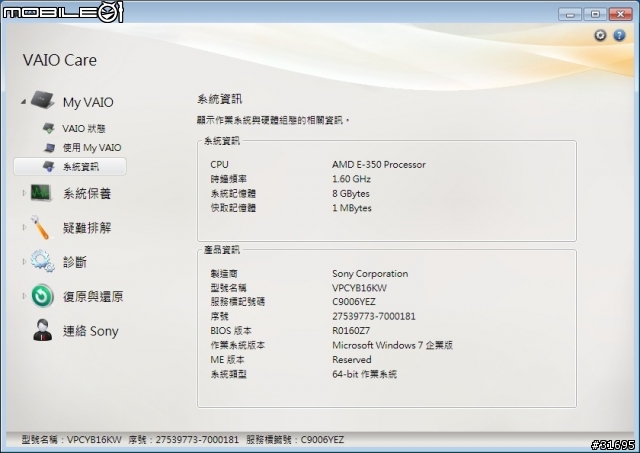Click the VAIO 狀態 status icon
640x453 pixels.
pos(49,128)
